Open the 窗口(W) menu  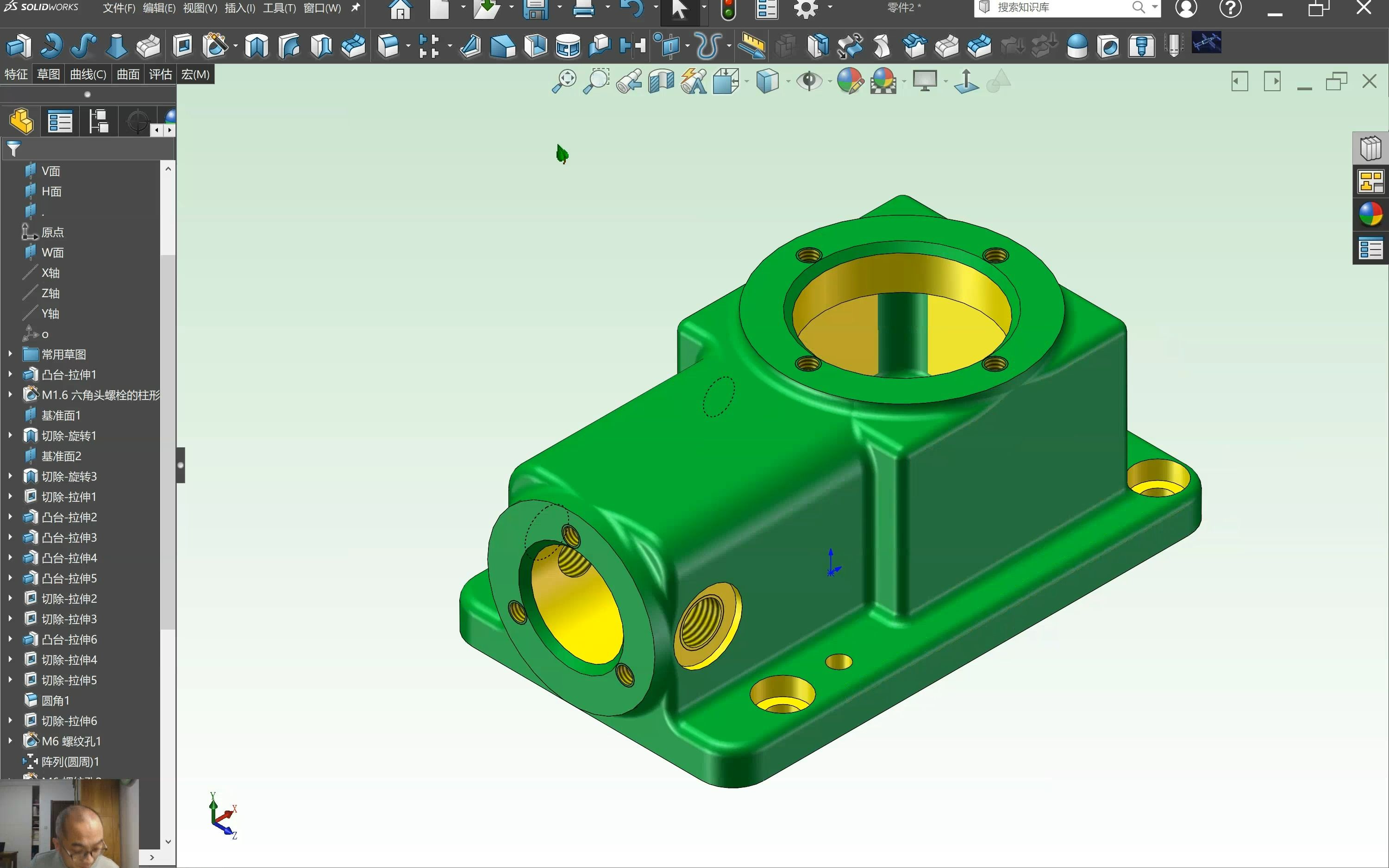[x=322, y=8]
